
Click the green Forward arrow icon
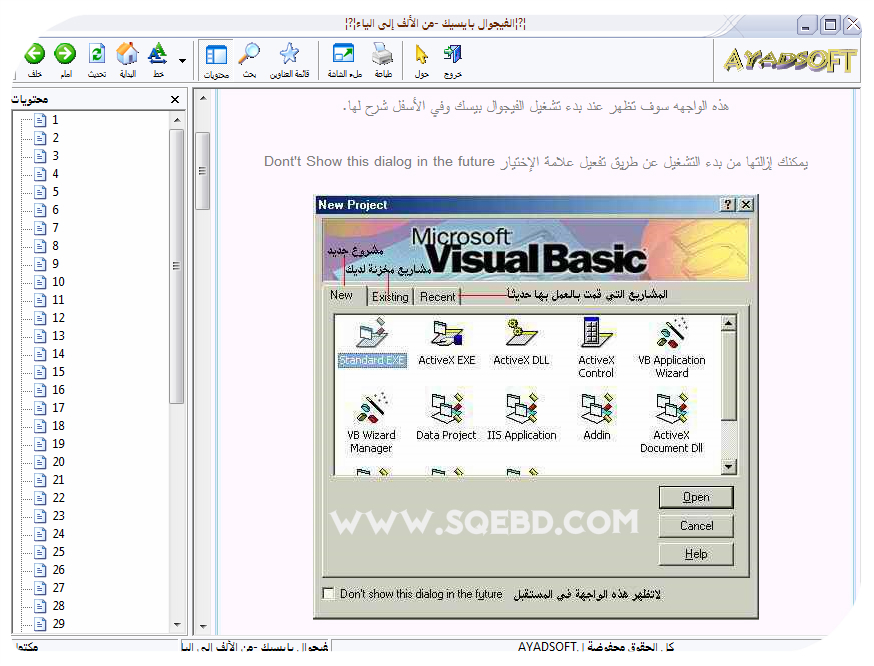click(x=65, y=55)
